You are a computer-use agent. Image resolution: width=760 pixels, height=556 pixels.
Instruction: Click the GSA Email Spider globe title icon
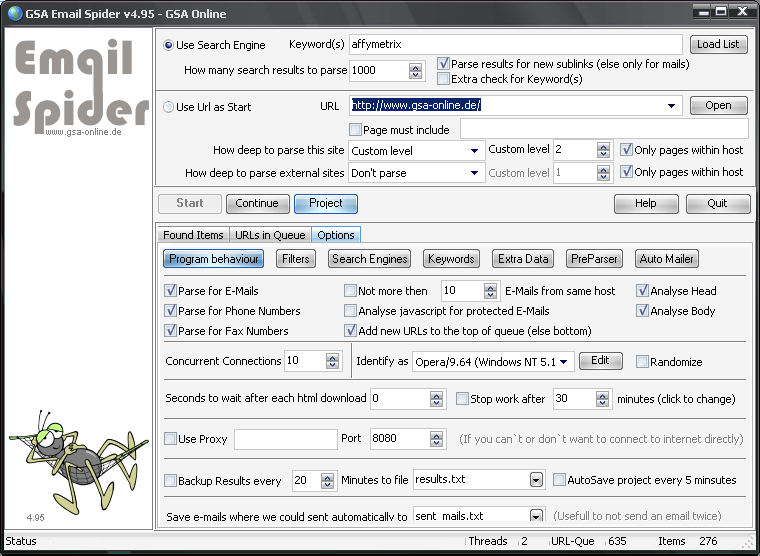[15, 13]
